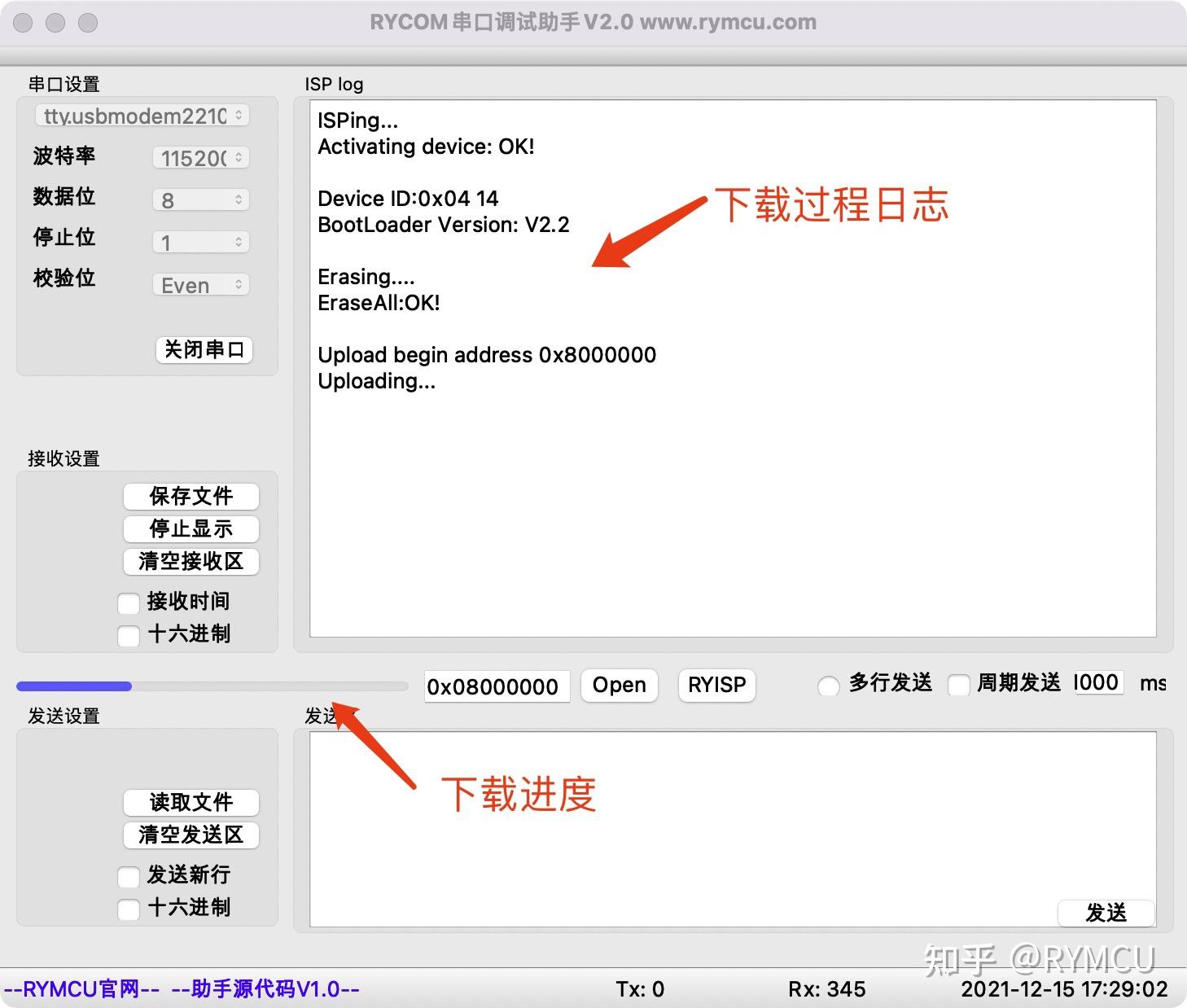This screenshot has width=1187, height=1008.
Task: Click the download progress bar
Action: (x=212, y=686)
